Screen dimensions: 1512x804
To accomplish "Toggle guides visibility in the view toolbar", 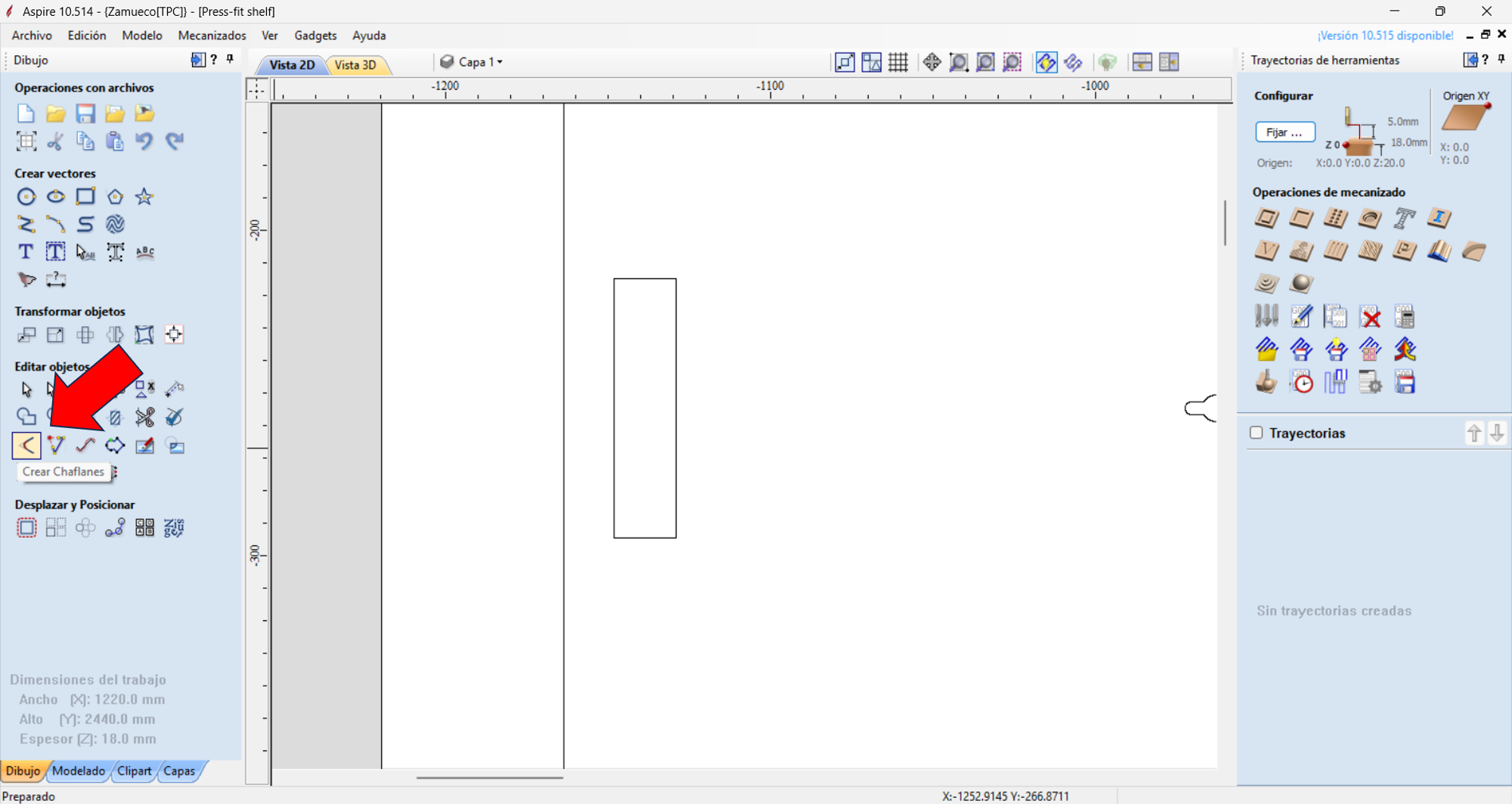I will pyautogui.click(x=871, y=62).
